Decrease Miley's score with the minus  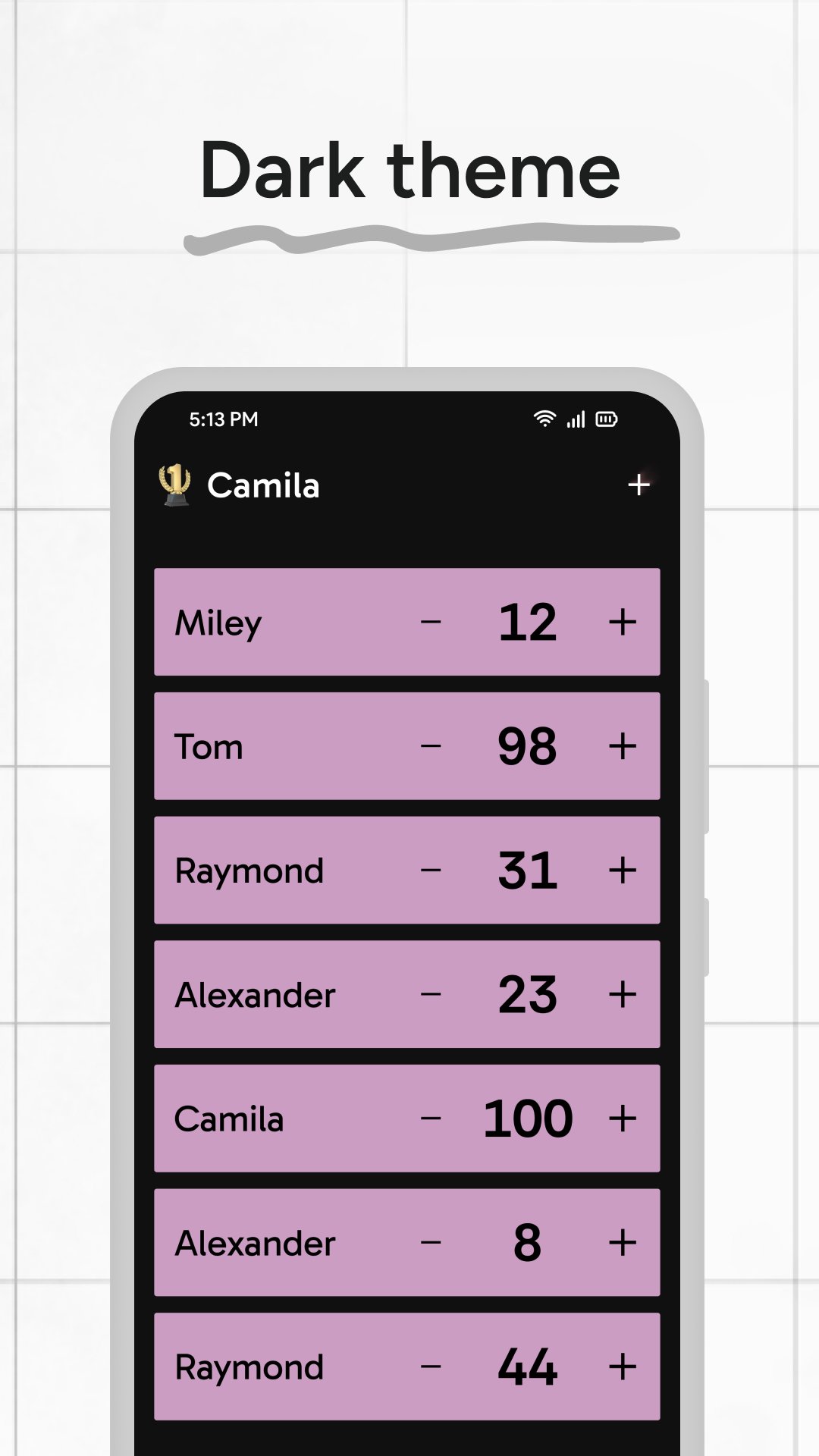[431, 623]
